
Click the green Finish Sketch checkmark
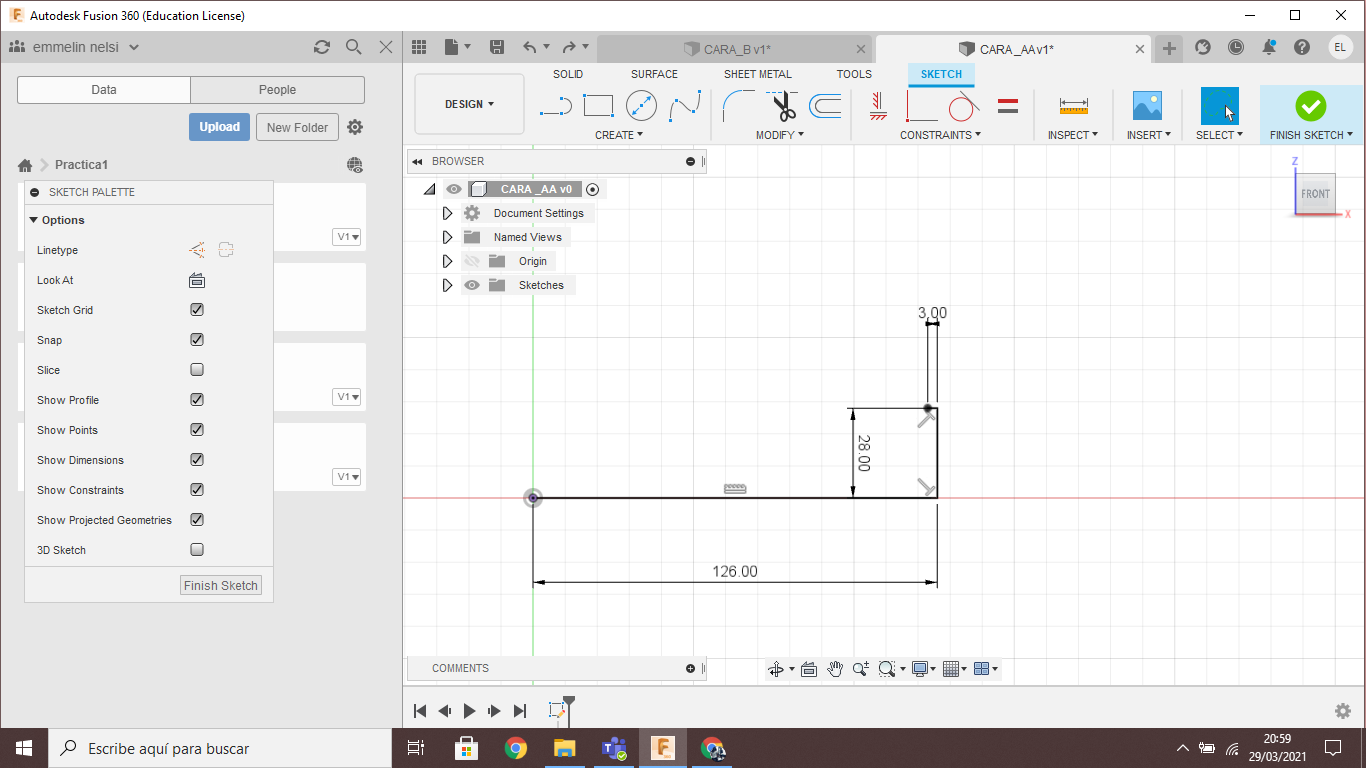[1310, 105]
